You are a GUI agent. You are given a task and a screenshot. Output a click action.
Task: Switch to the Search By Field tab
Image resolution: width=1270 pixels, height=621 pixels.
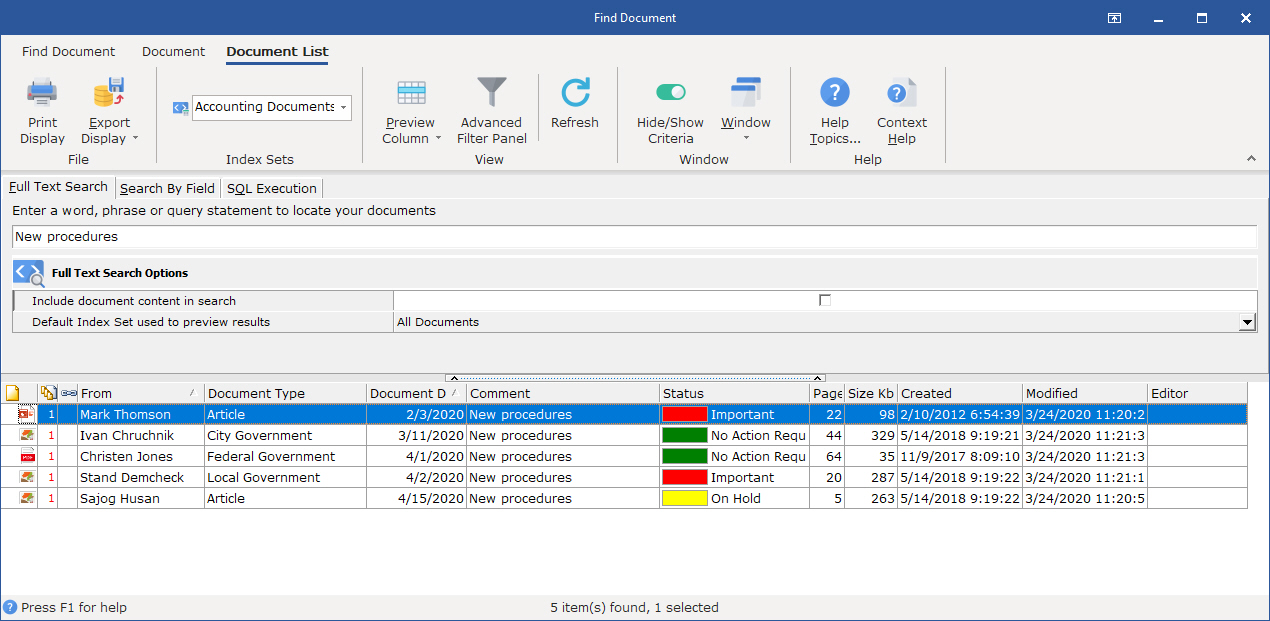pyautogui.click(x=167, y=188)
